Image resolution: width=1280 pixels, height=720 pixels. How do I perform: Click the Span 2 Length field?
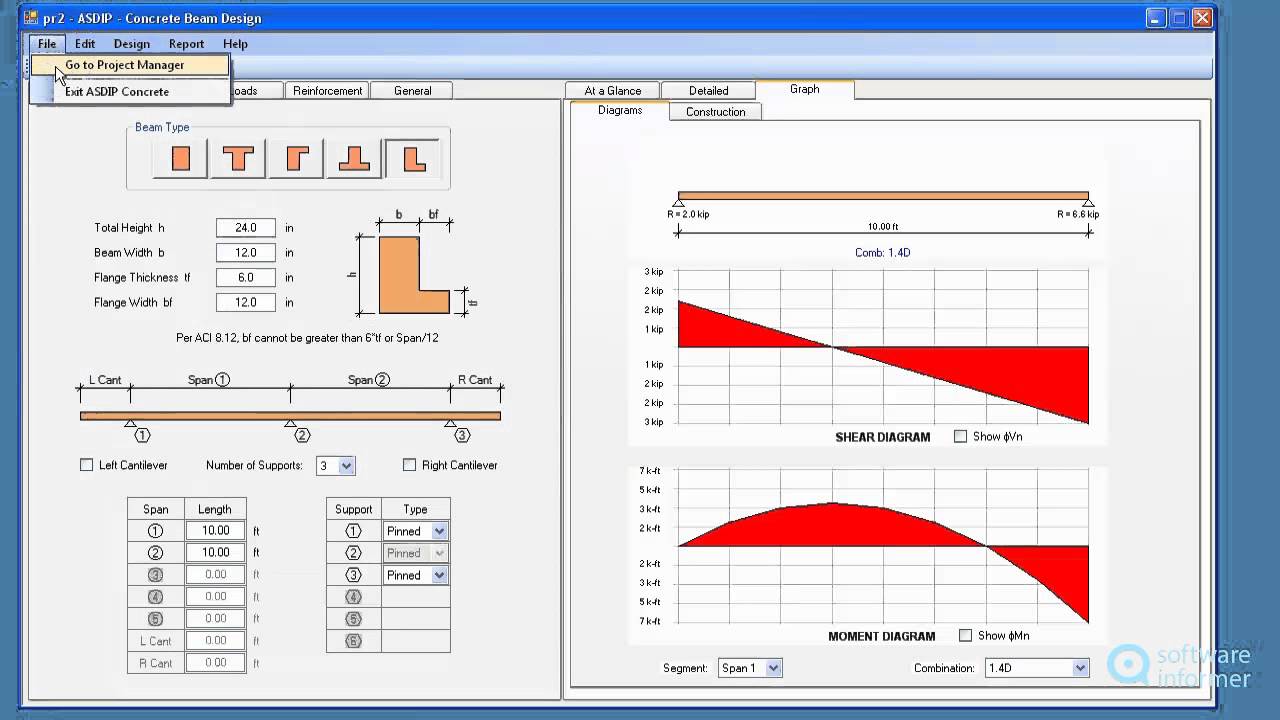point(215,553)
